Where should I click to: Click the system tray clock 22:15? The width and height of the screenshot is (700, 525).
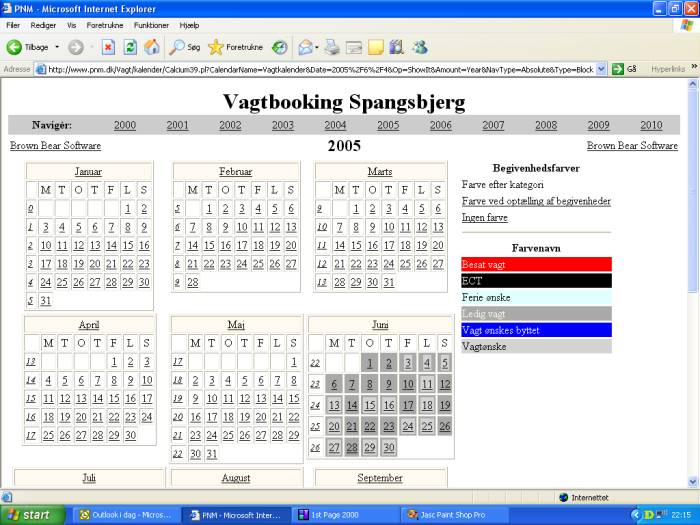tap(681, 515)
